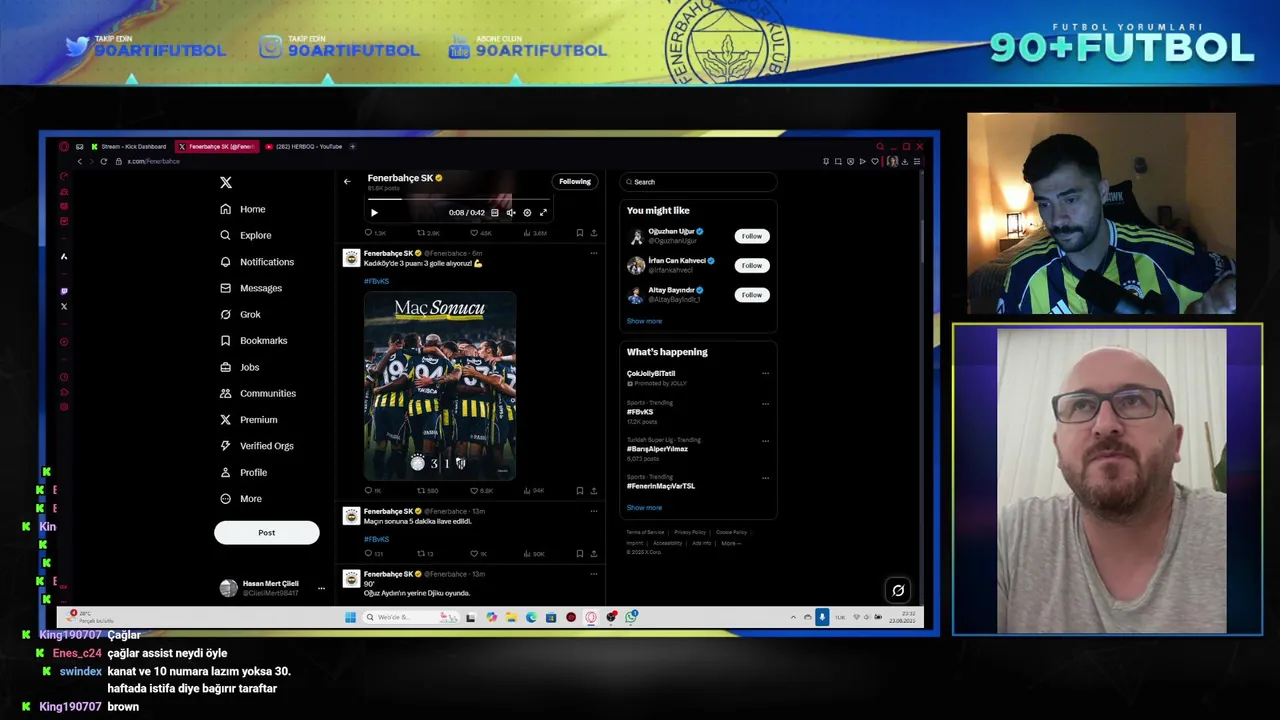1280x720 pixels.
Task: Open Notifications in X sidebar
Action: 257,262
